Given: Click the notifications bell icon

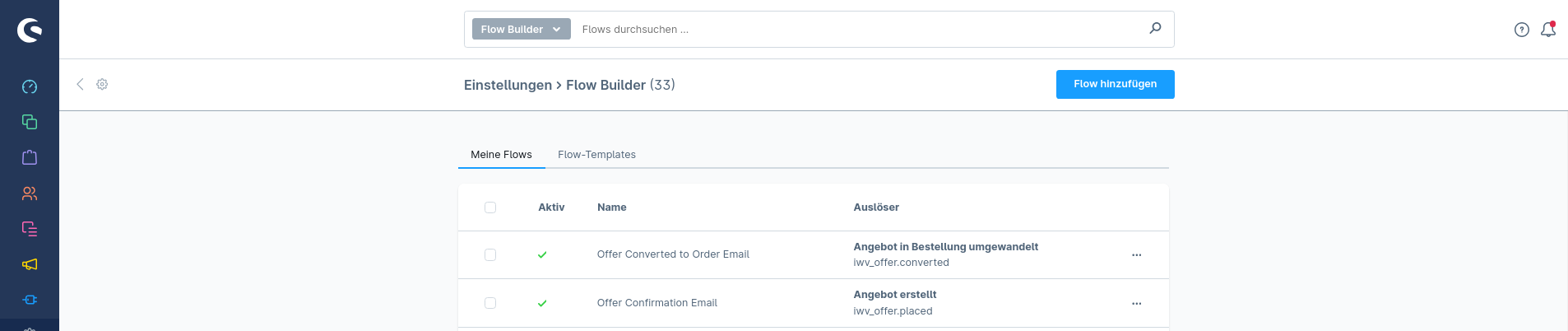Looking at the screenshot, I should click(1548, 29).
